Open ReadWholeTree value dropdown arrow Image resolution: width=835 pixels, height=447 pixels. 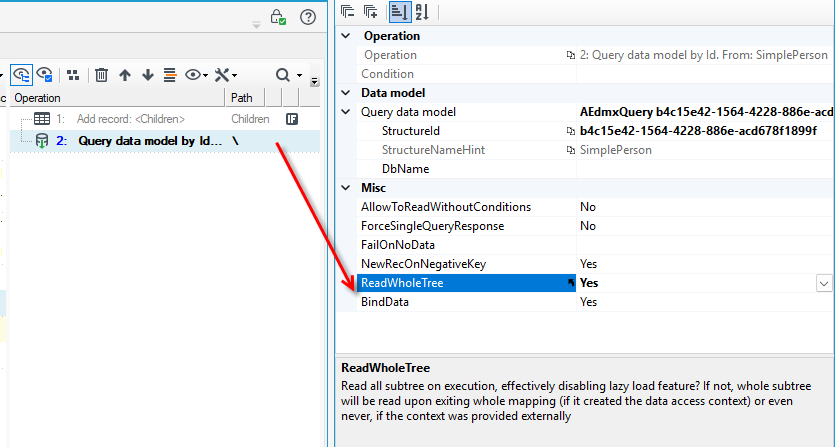(x=824, y=283)
